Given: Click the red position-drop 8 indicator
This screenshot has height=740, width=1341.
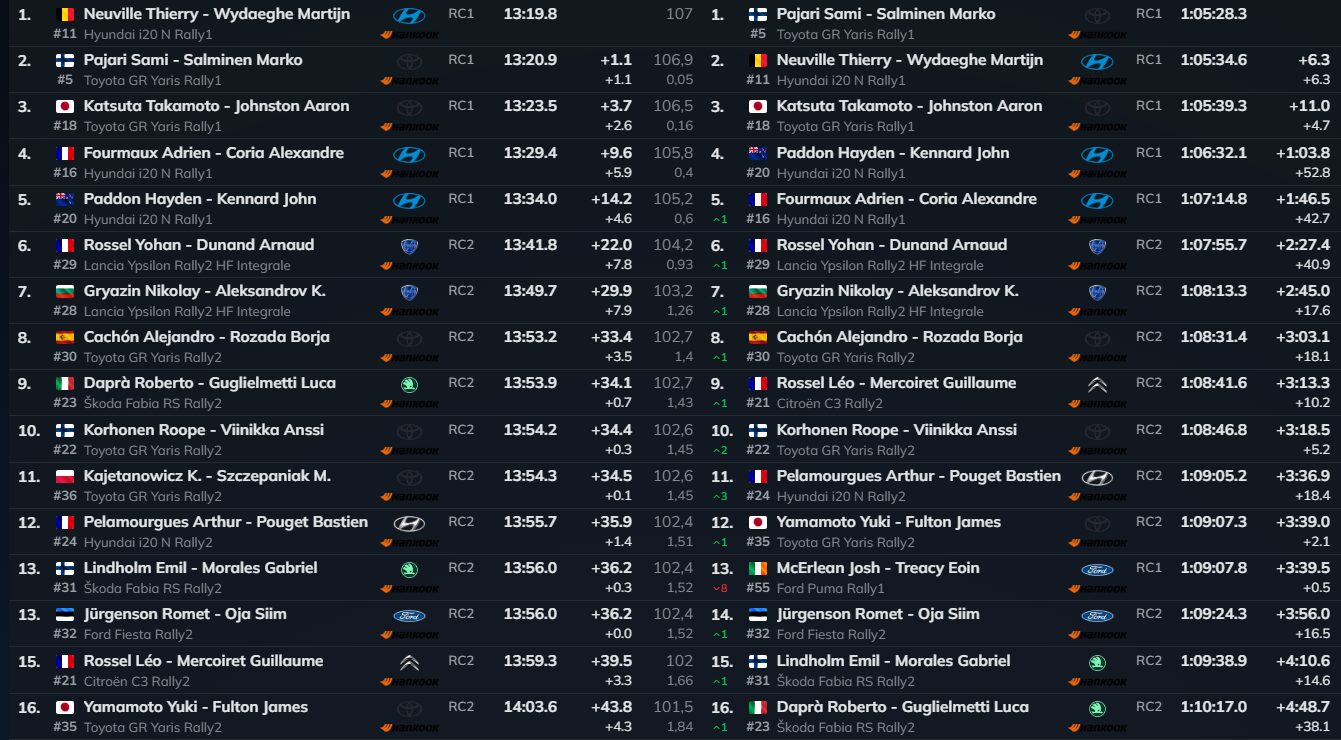Looking at the screenshot, I should [x=722, y=589].
